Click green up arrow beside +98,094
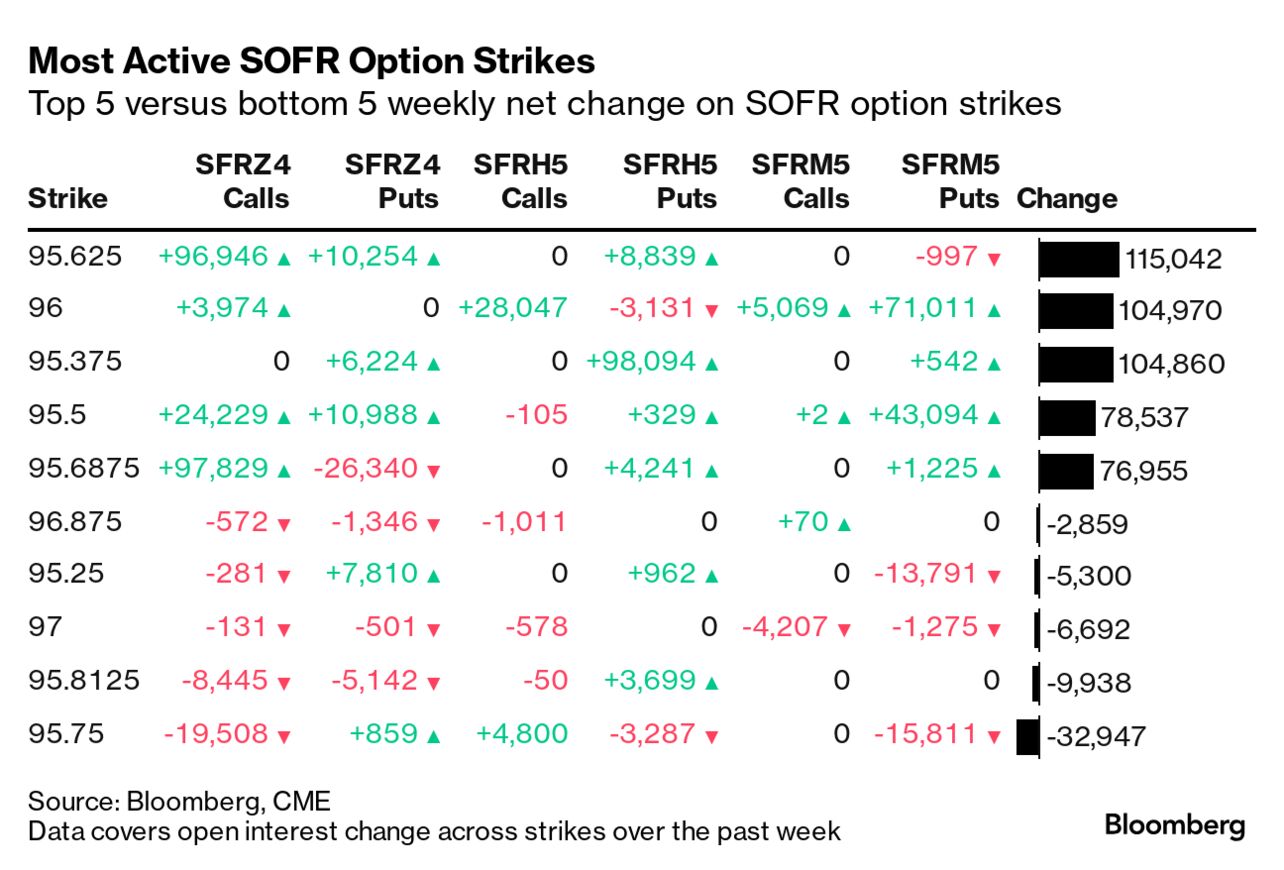Screen dimensions: 1284x870 (x=711, y=363)
